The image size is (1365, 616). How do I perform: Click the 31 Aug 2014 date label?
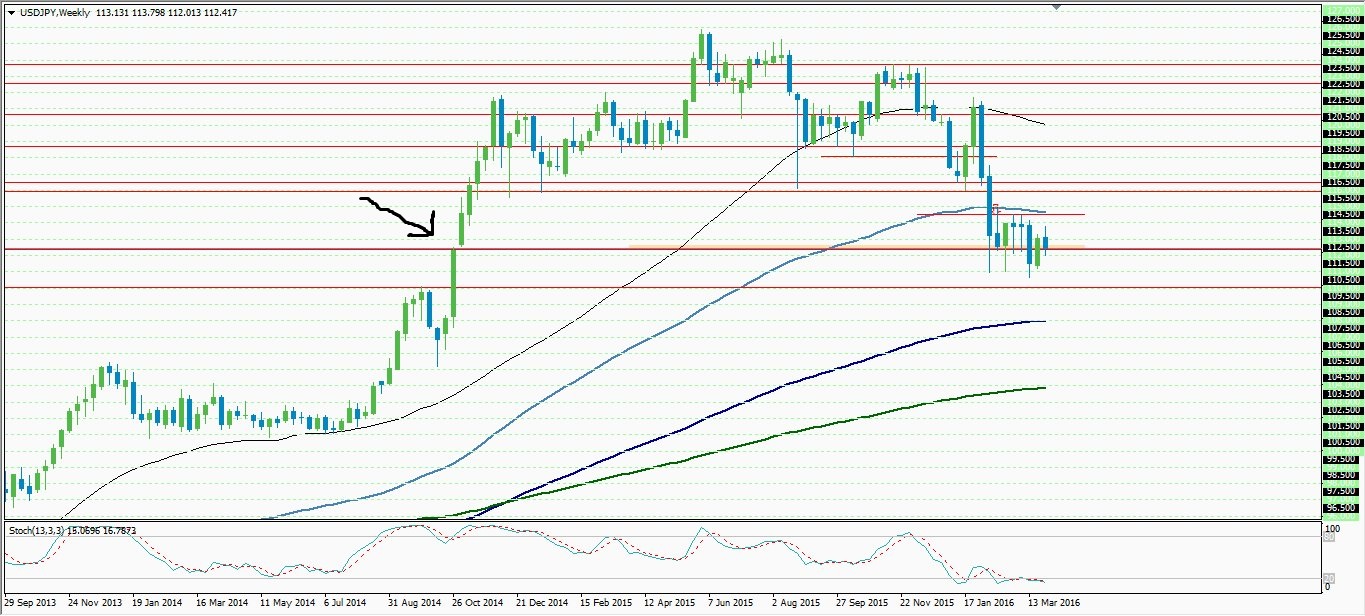415,604
